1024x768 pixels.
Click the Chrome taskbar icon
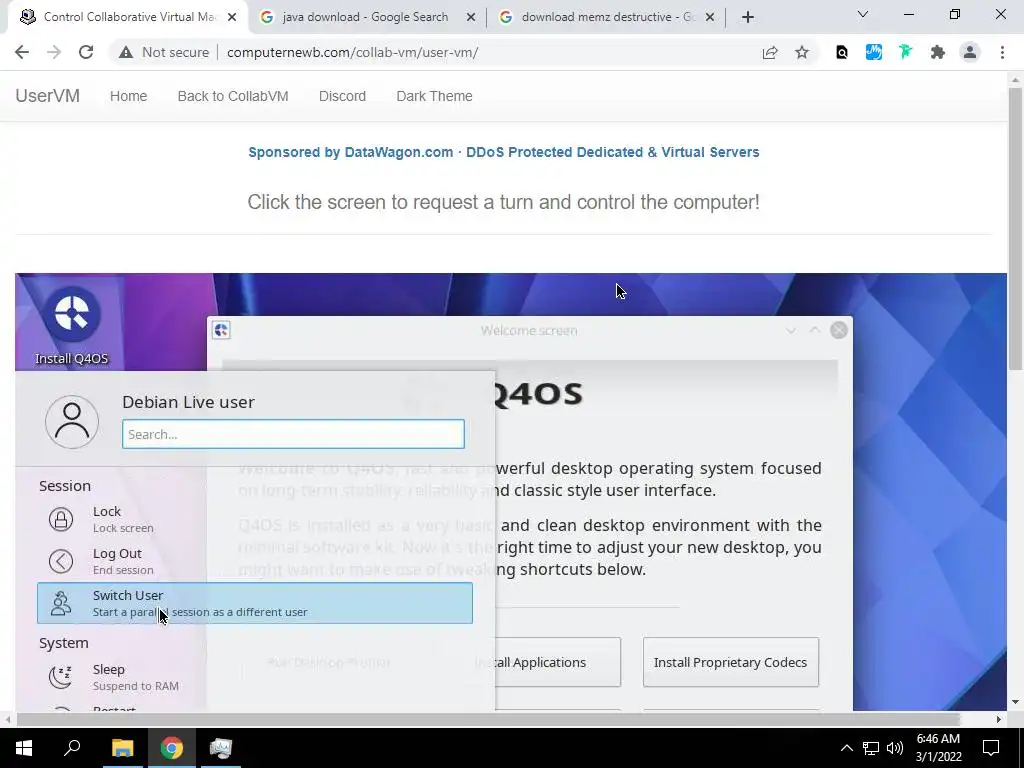tap(172, 748)
